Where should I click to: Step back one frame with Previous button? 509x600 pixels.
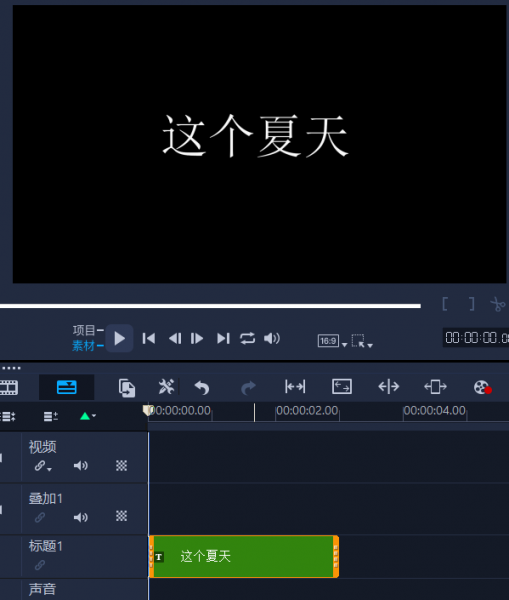[x=175, y=338]
